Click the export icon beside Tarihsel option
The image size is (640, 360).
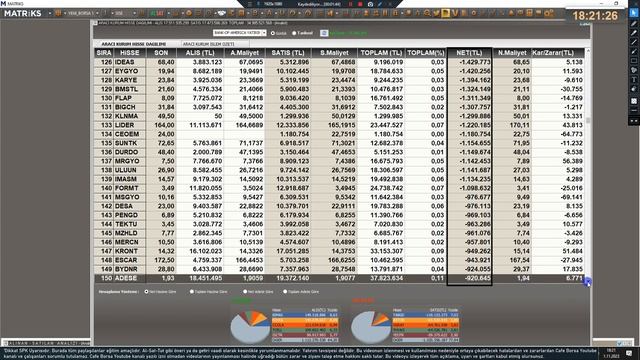tap(324, 33)
